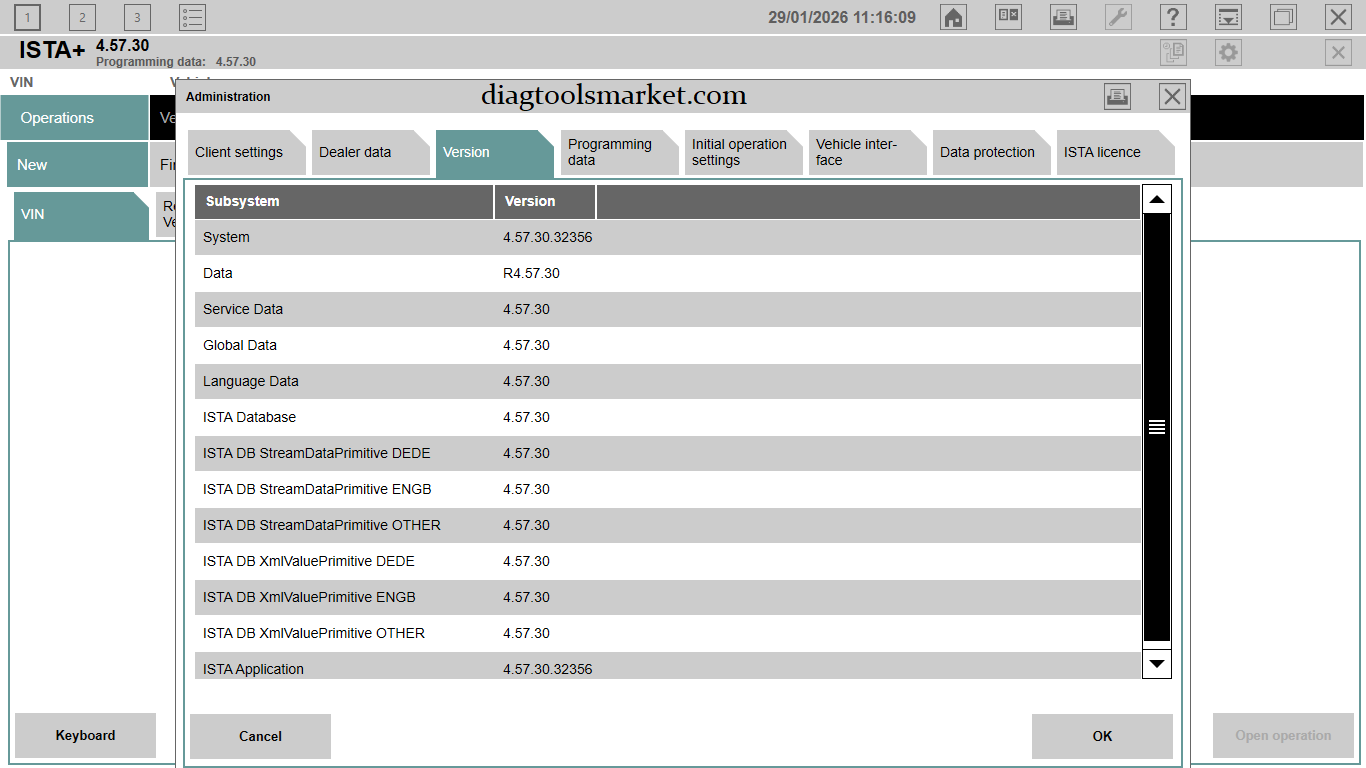Click printer icon in Administration dialog

coord(1117,96)
